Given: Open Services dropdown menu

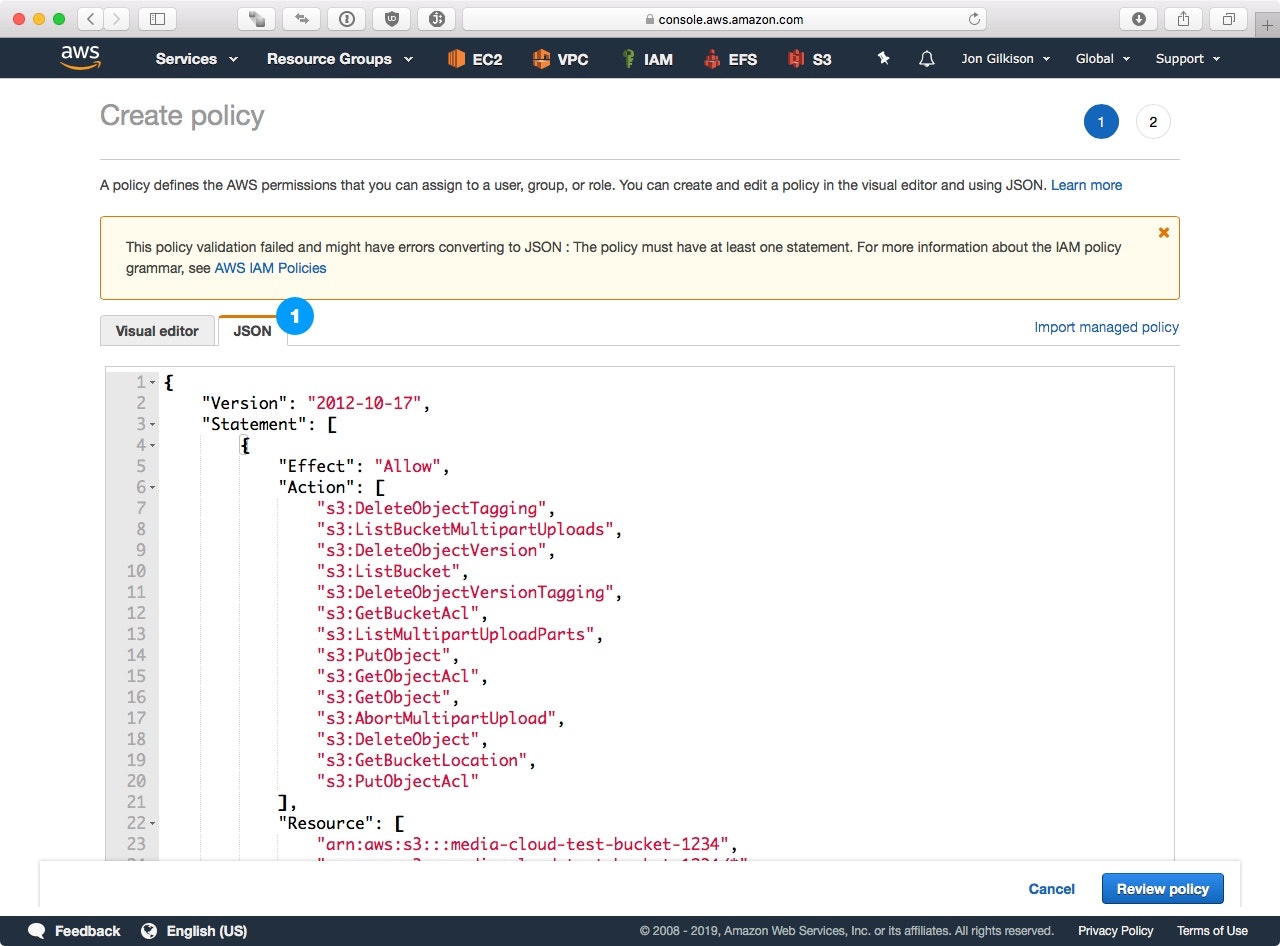Looking at the screenshot, I should (x=196, y=59).
